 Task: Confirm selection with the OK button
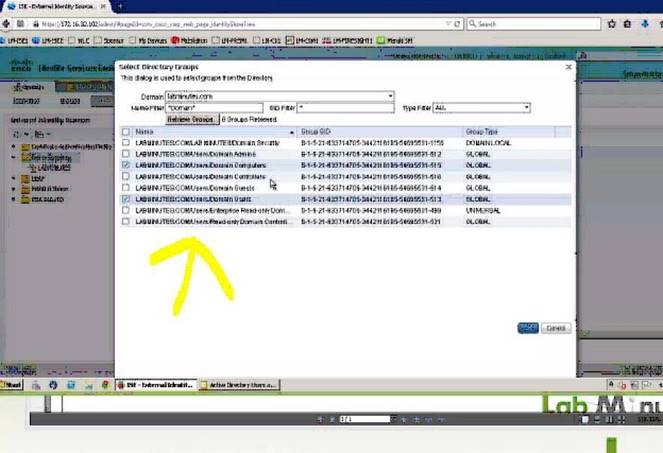pos(528,328)
